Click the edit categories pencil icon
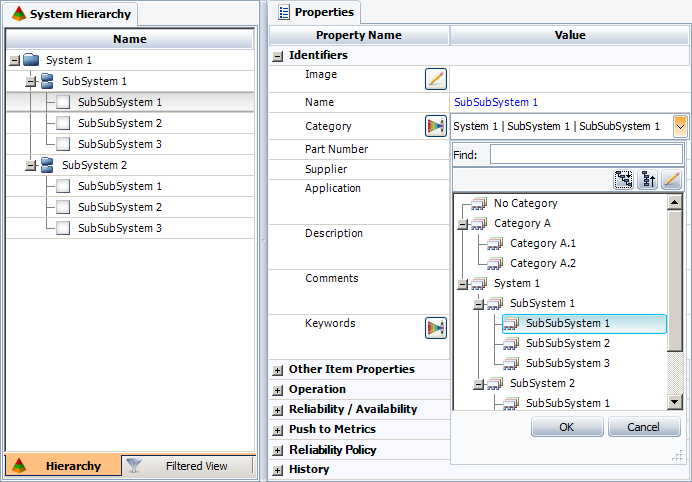This screenshot has width=692, height=482. [671, 180]
